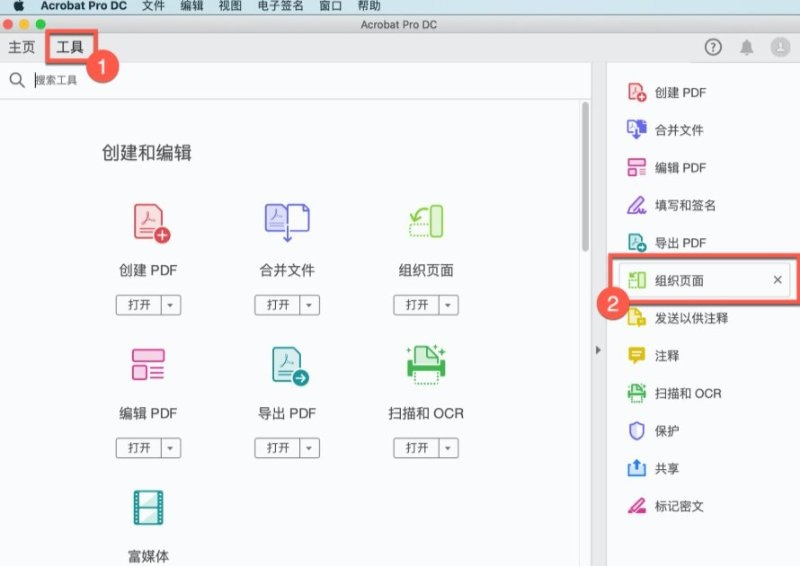Expand dropdown arrow beside 导出 PDF 打开
Screen dimensions: 800x566
point(309,448)
